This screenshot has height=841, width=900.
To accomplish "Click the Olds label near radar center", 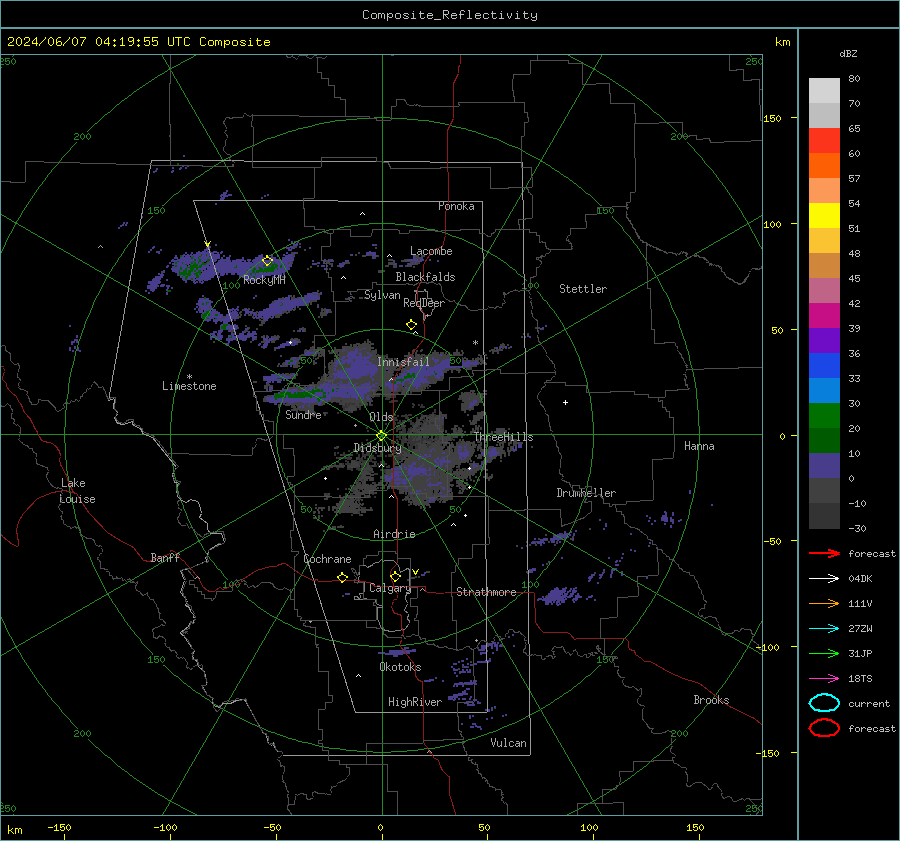I will pos(381,417).
